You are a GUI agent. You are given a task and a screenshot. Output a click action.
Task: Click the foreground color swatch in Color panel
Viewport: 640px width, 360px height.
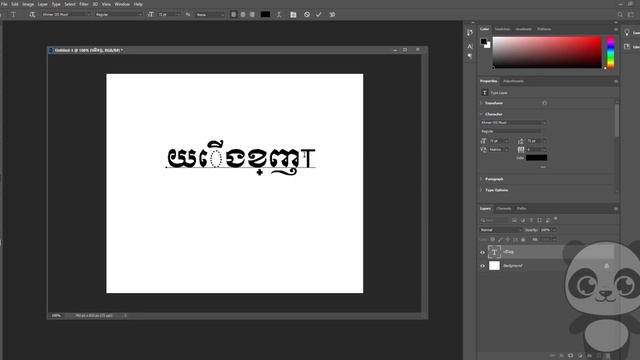click(x=484, y=41)
